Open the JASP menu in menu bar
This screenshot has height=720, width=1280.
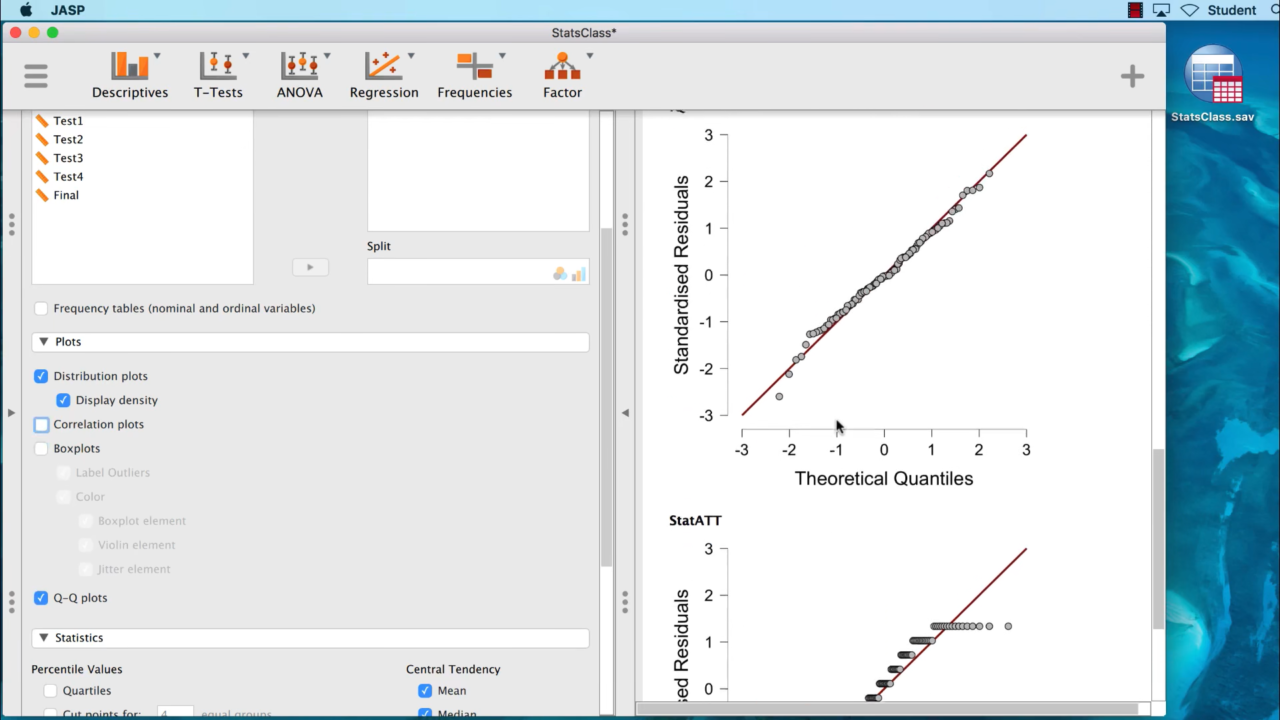(68, 10)
